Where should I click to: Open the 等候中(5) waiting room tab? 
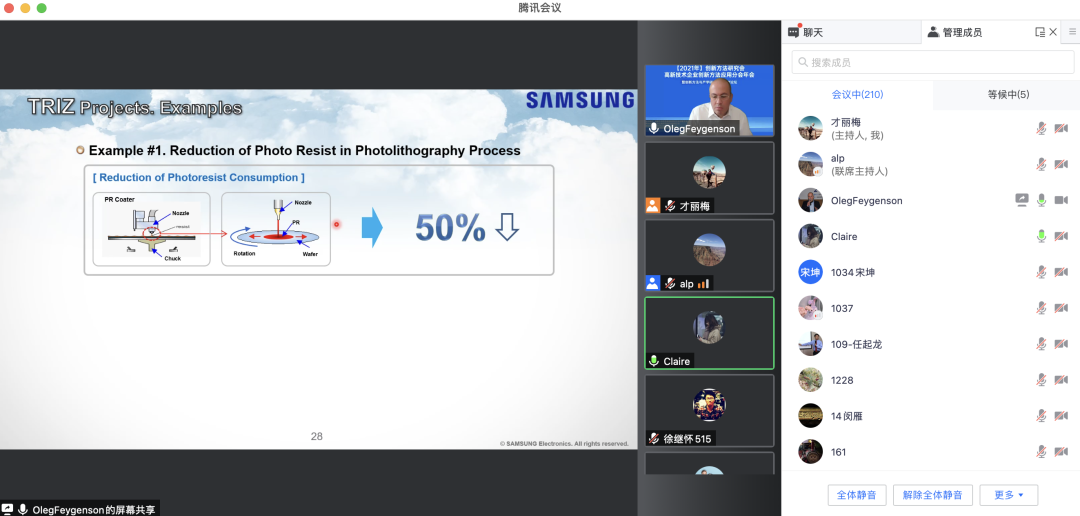1008,94
